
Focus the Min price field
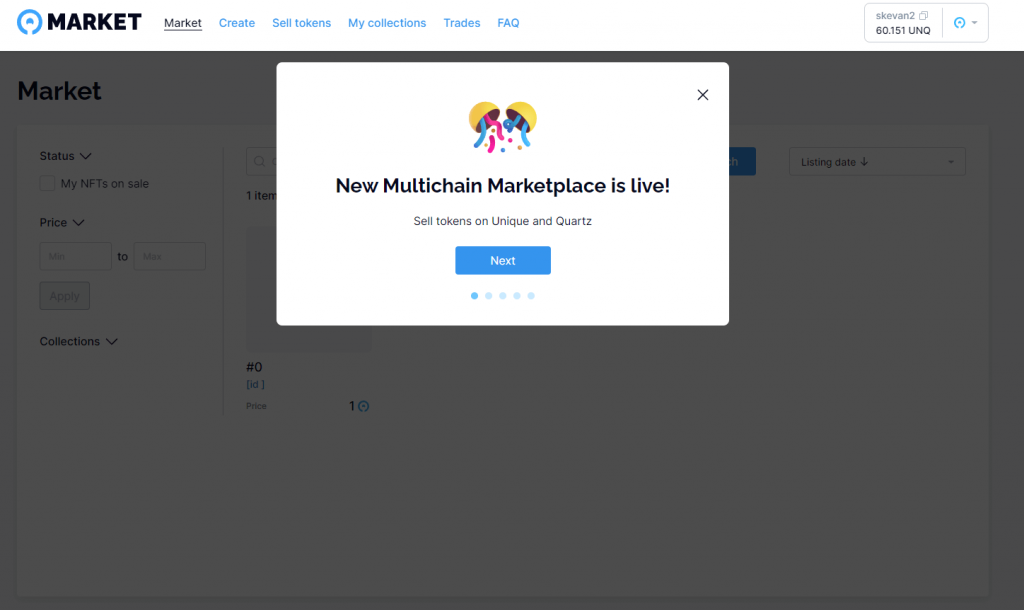click(76, 257)
